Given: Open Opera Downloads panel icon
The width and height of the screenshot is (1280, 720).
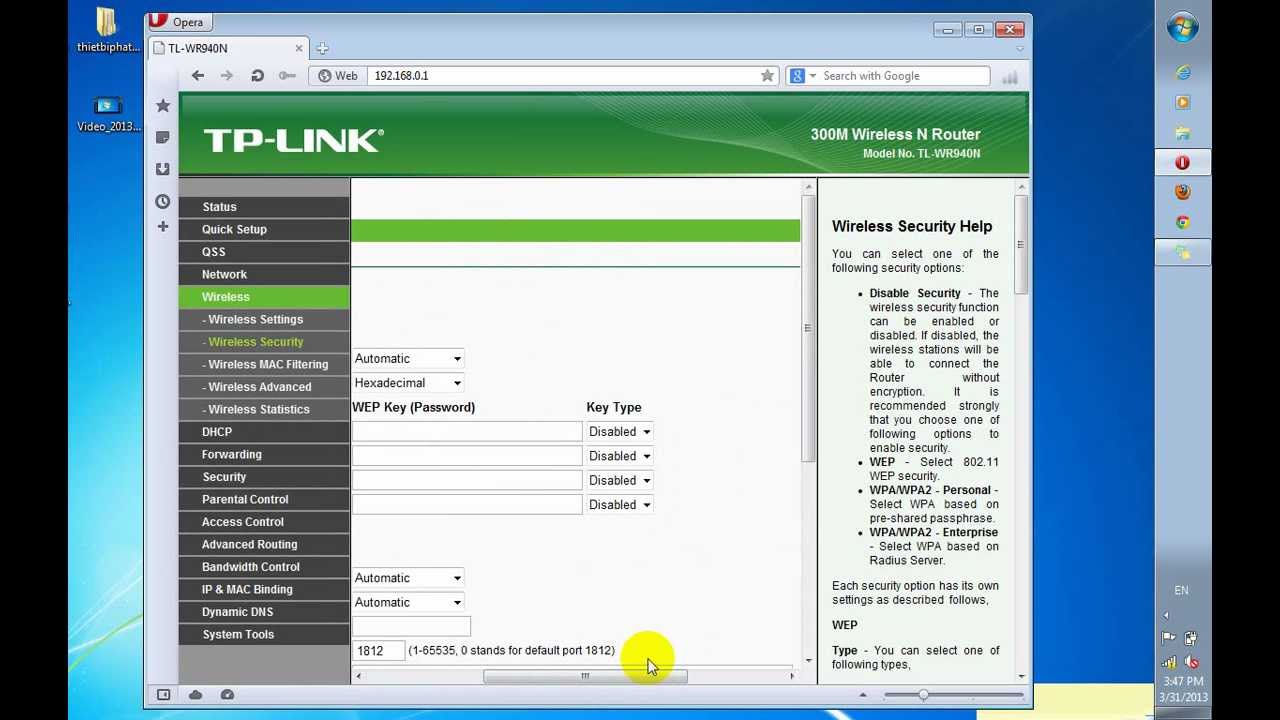Looking at the screenshot, I should click(x=163, y=169).
